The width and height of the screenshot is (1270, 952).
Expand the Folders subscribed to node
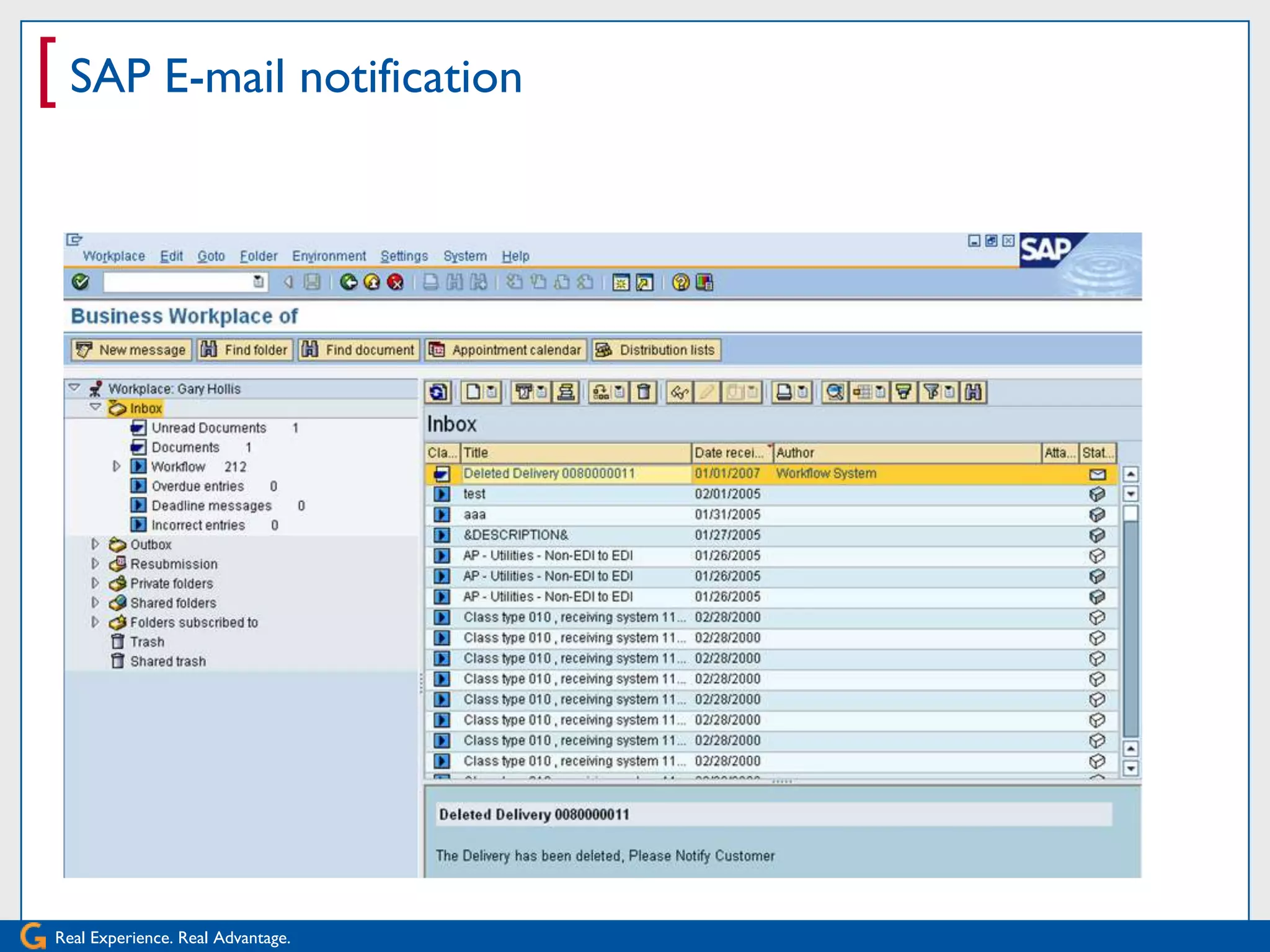point(95,622)
